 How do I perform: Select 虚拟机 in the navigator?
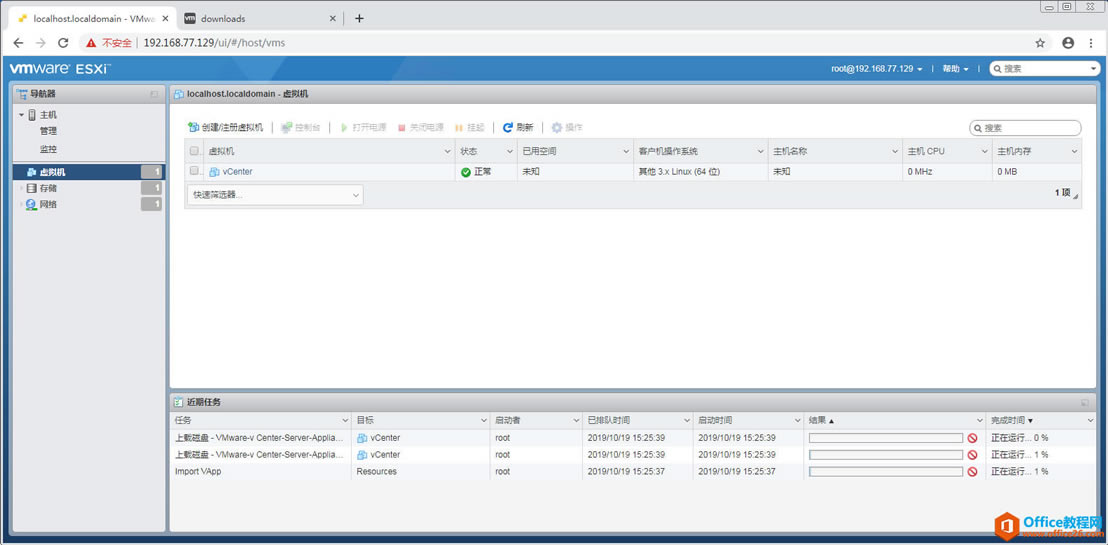click(89, 172)
